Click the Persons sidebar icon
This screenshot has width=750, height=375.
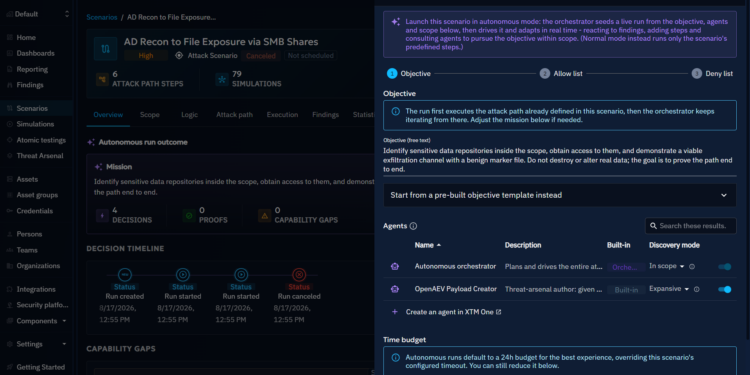[x=10, y=234]
